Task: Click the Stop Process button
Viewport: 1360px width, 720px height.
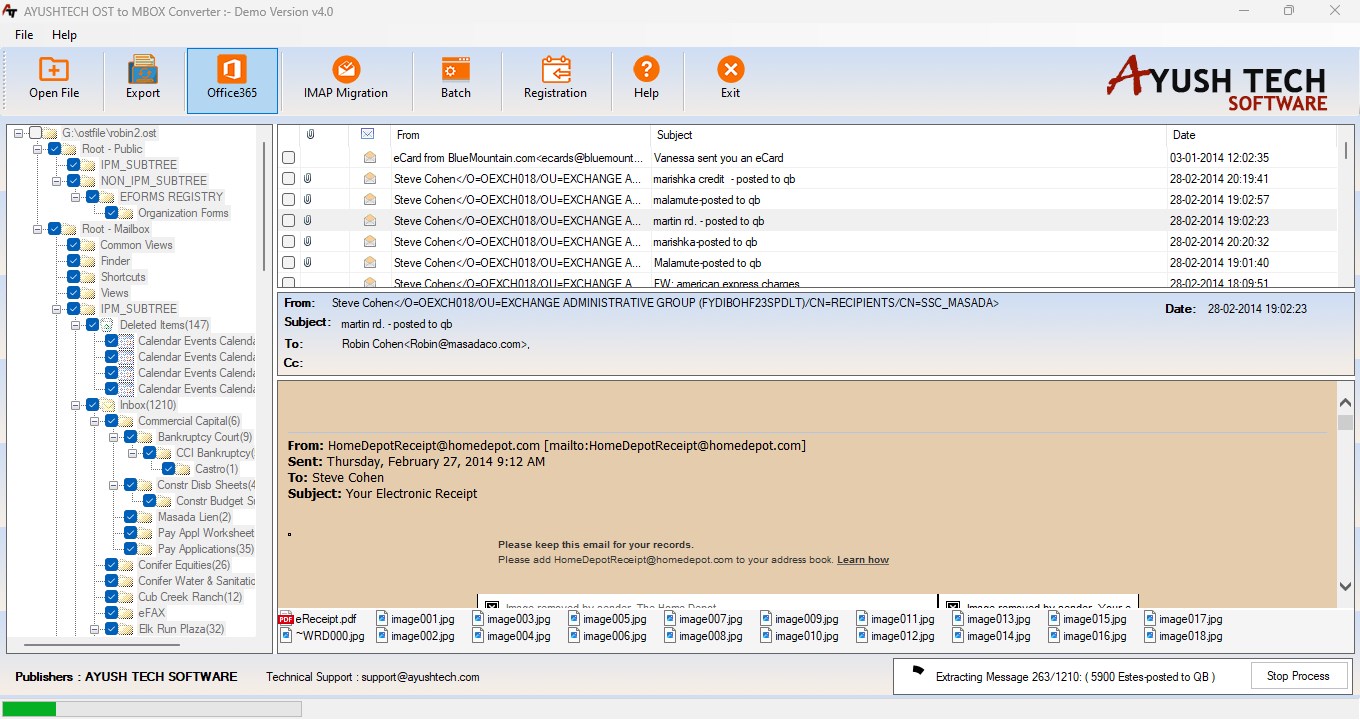Action: (x=1298, y=676)
